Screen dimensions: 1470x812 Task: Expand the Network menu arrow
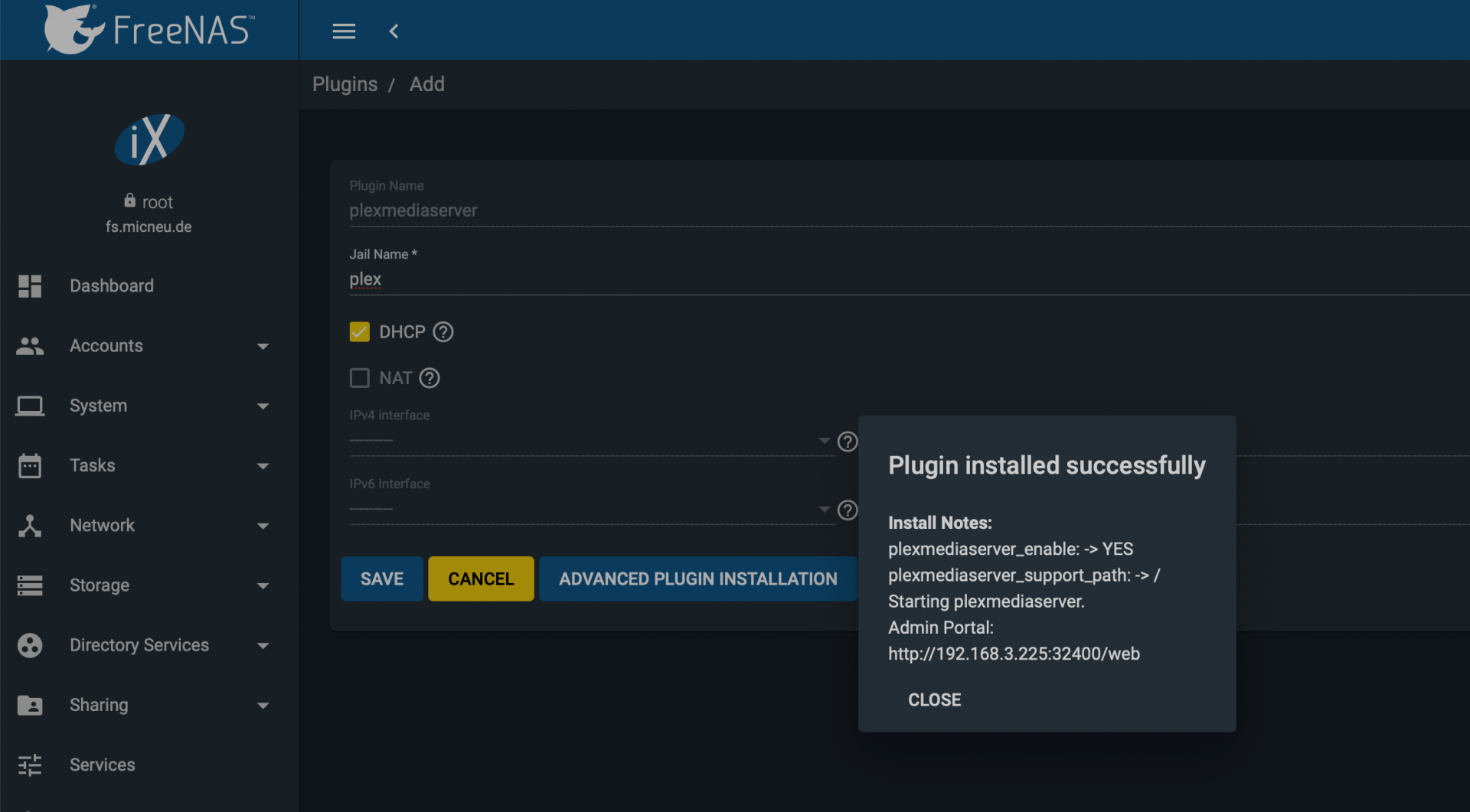tap(263, 526)
